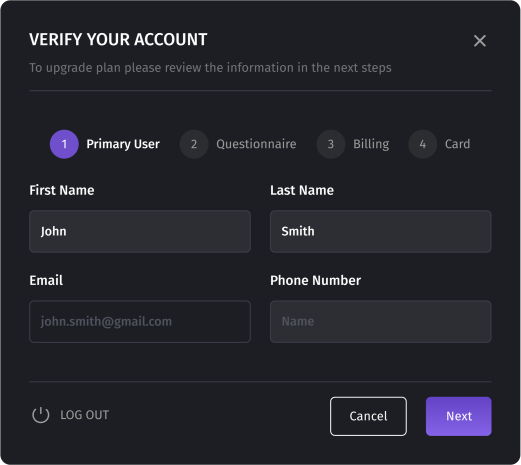Proceed with the Next button
This screenshot has height=465, width=521.
pos(459,416)
